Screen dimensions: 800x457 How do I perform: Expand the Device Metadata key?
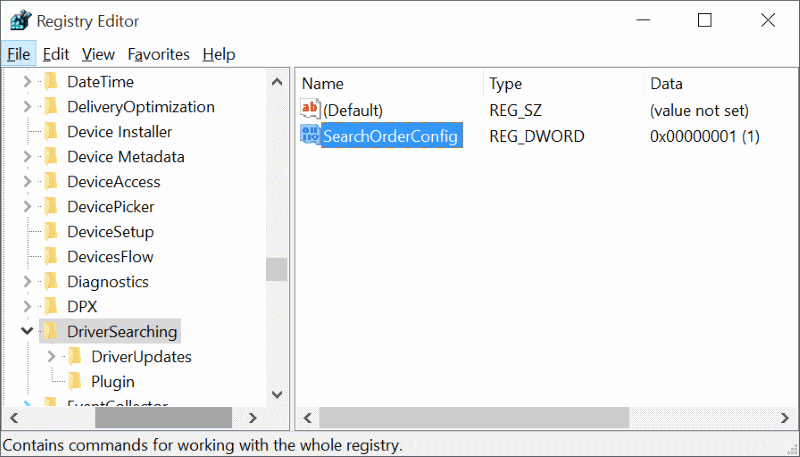[x=27, y=157]
